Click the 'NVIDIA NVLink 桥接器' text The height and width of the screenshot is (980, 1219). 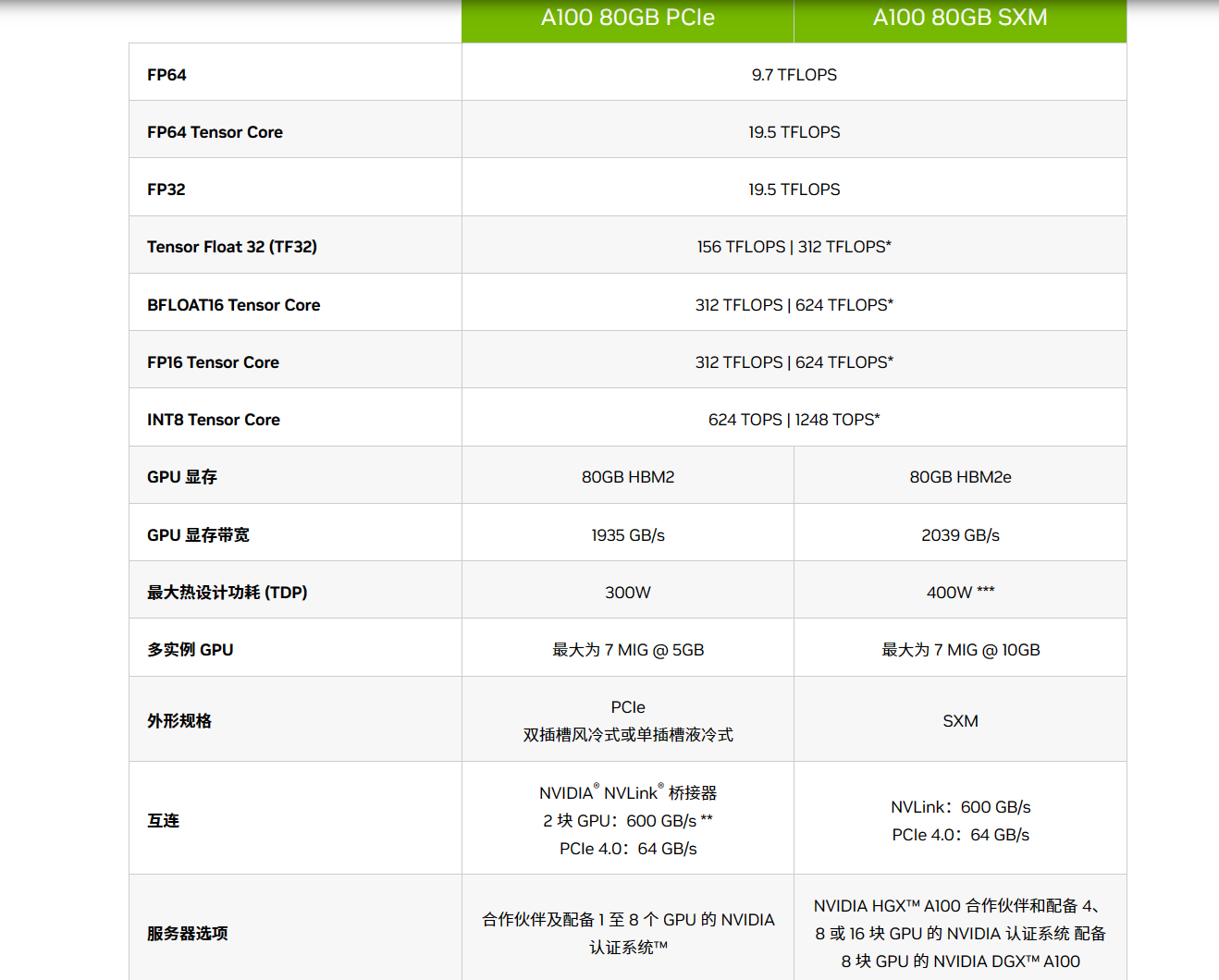coord(628,793)
